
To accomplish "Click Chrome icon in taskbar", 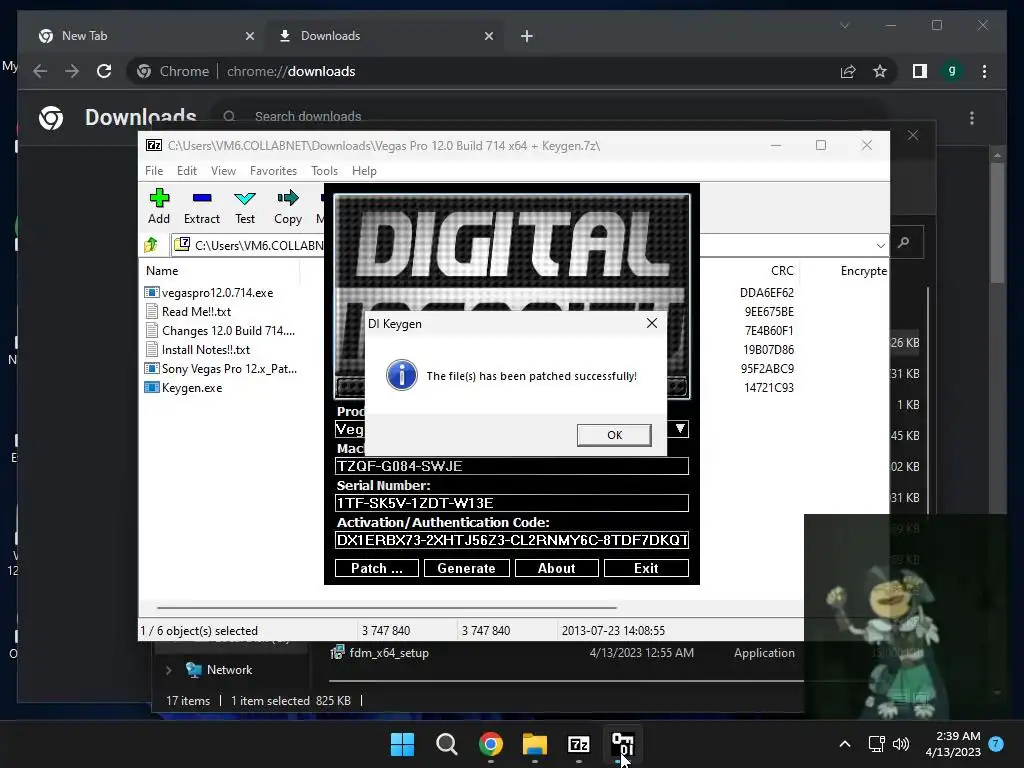I will click(490, 744).
